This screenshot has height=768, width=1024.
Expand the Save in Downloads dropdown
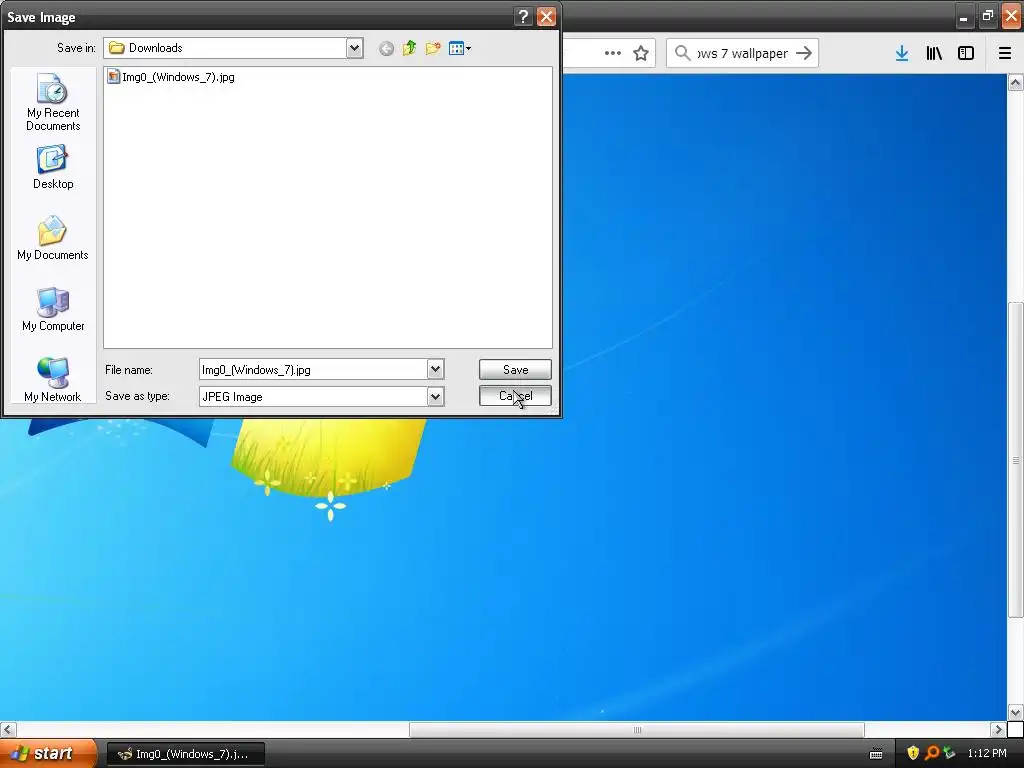tap(354, 48)
